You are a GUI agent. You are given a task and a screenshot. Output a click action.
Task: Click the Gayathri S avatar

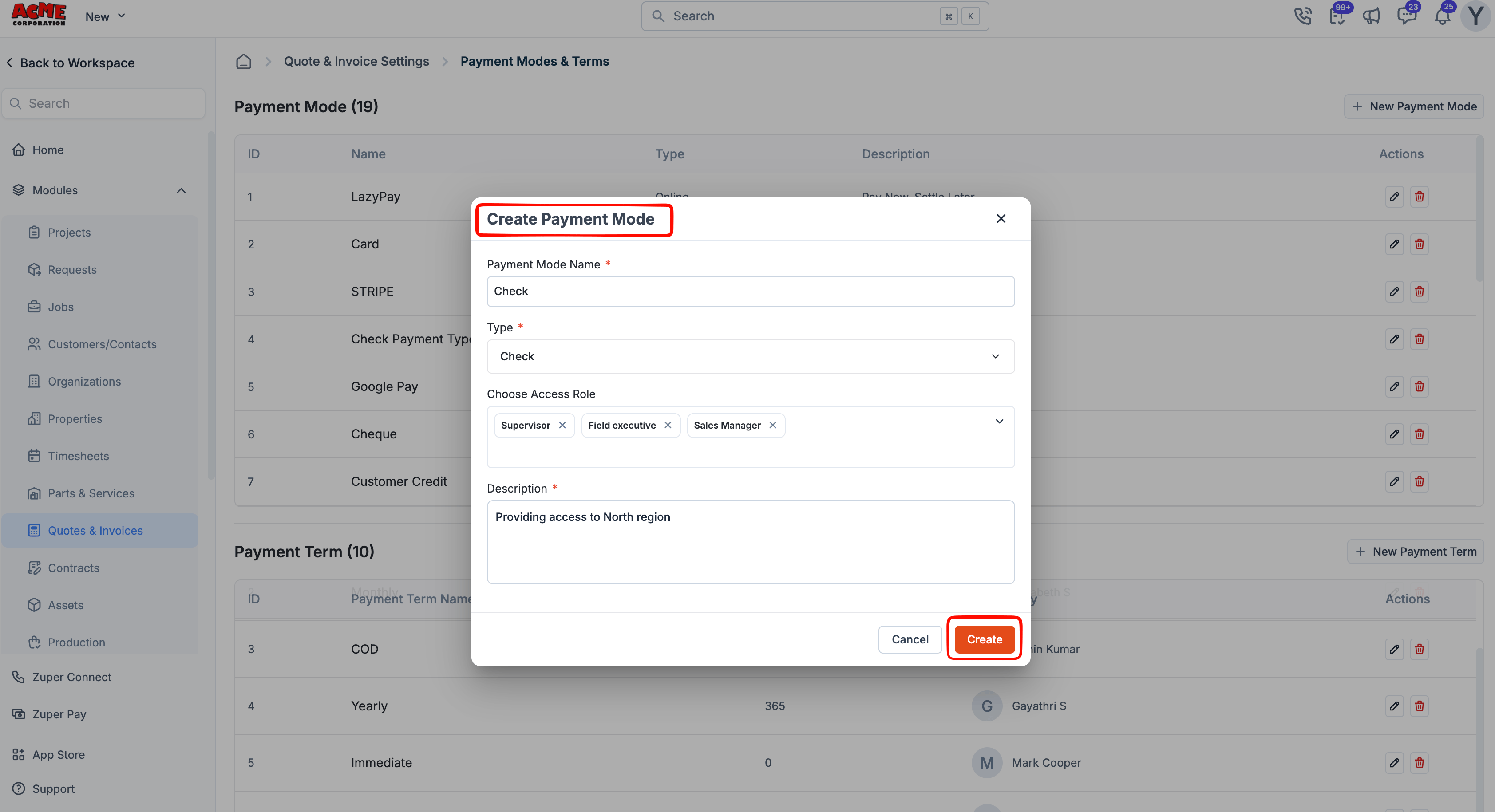[987, 706]
